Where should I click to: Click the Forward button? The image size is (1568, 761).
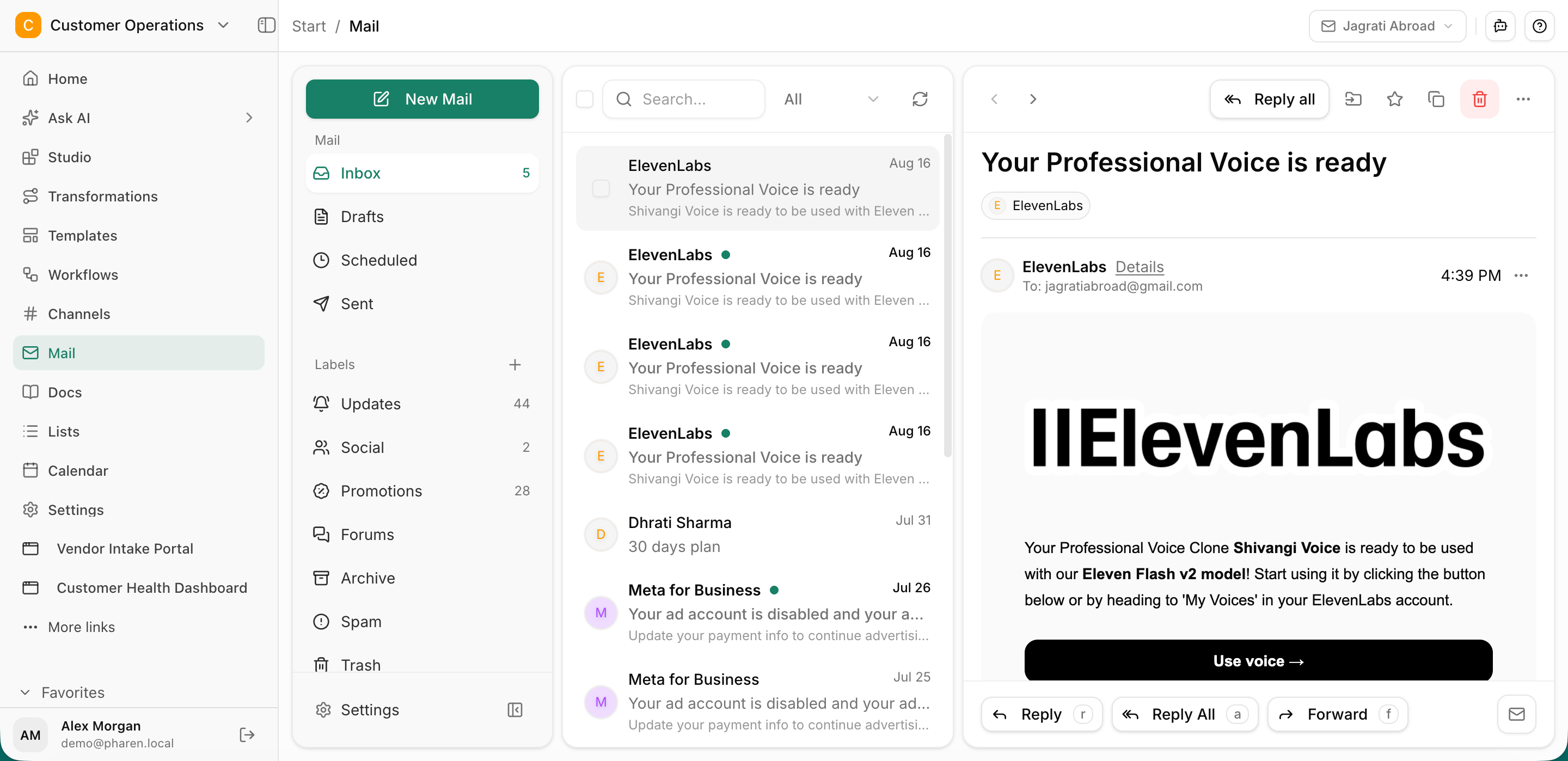pos(1337,714)
